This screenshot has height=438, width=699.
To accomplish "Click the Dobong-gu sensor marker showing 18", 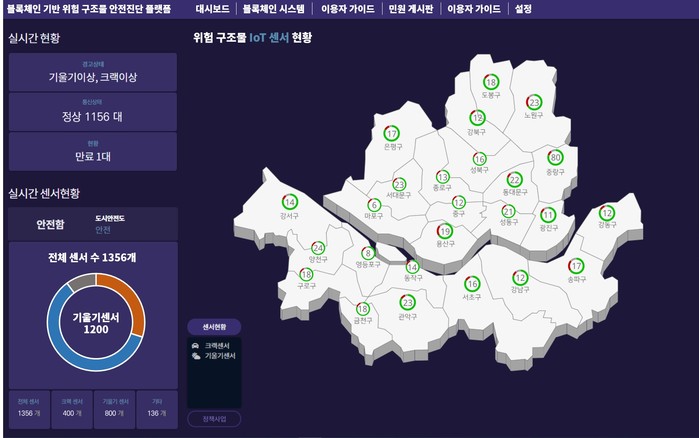I will [490, 82].
